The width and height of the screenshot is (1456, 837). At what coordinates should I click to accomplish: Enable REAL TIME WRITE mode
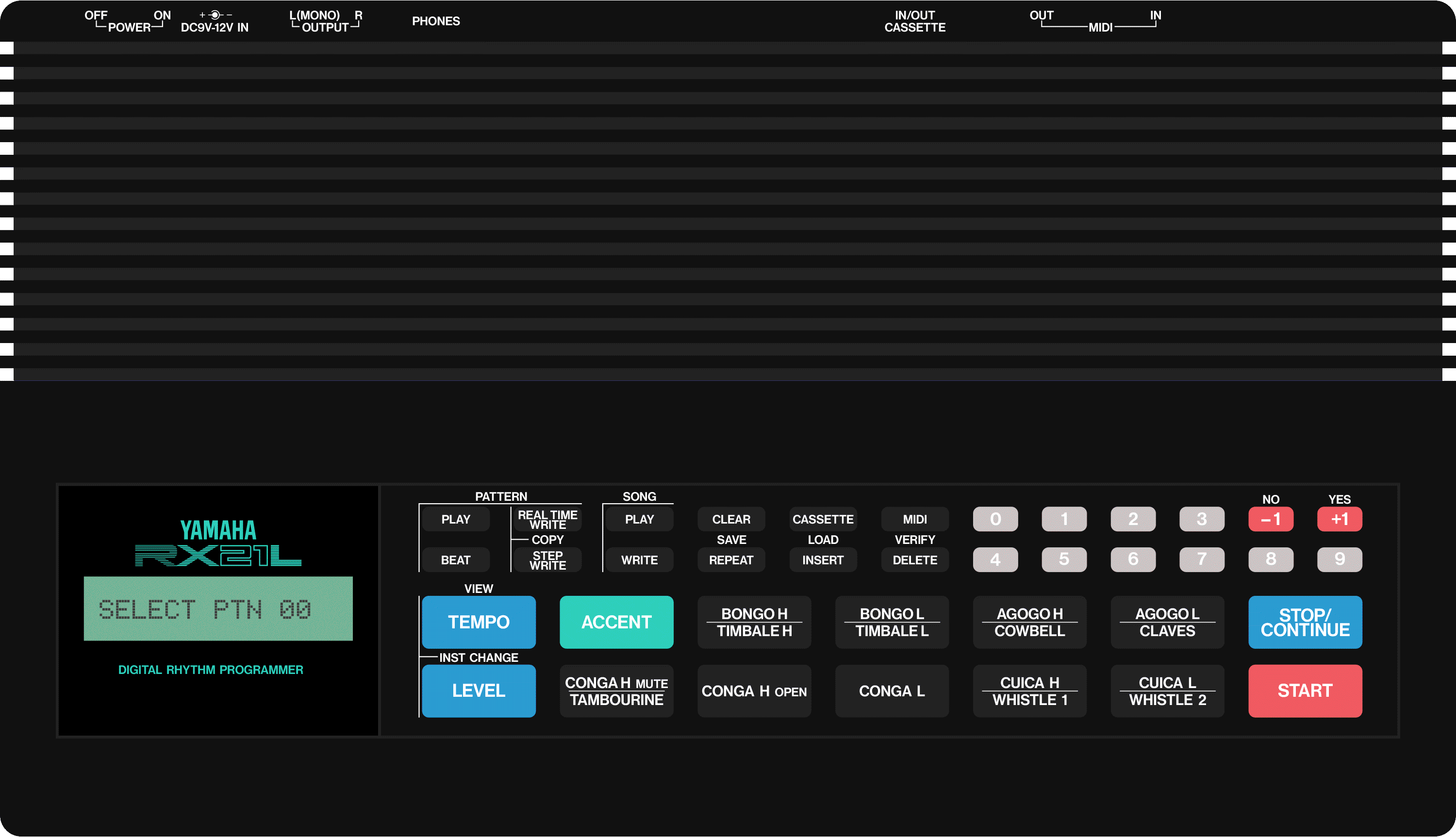tap(547, 519)
